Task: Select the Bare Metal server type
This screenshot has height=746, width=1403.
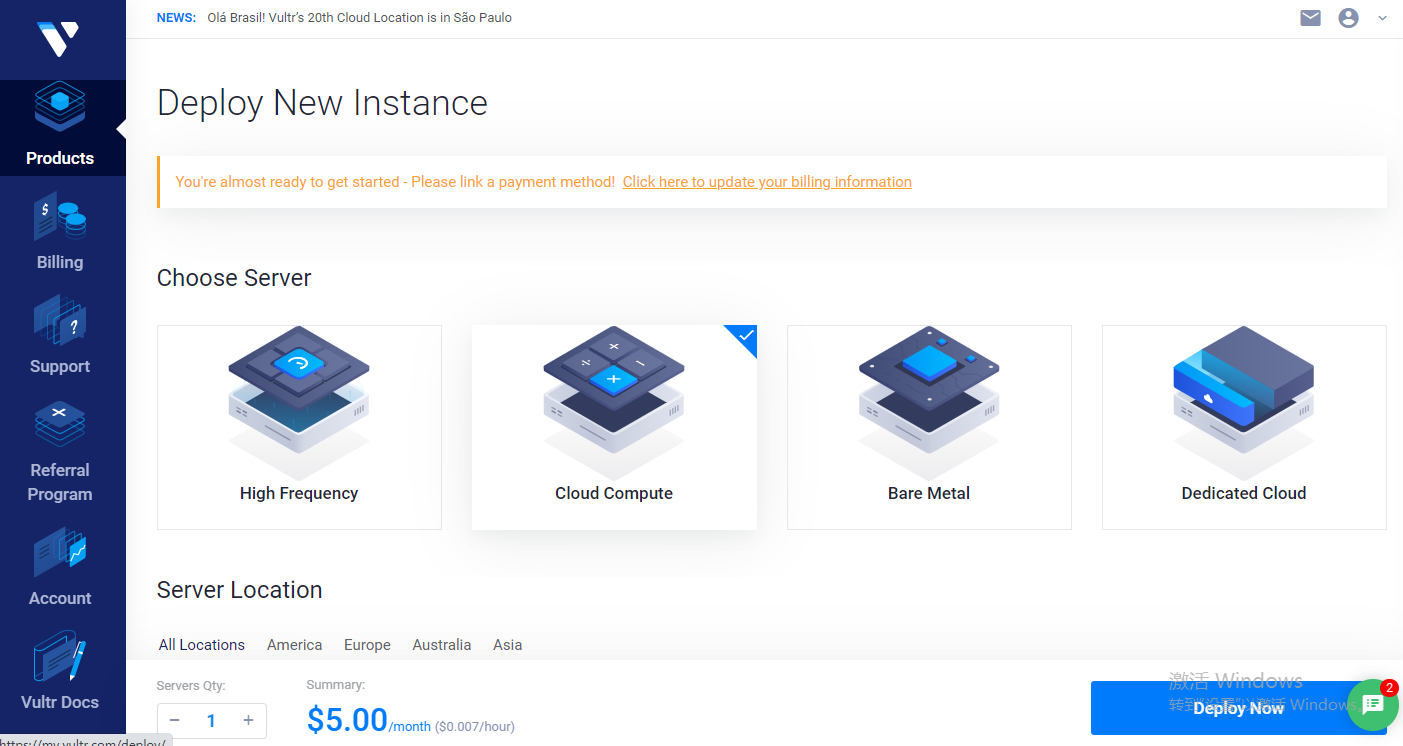Action: pyautogui.click(x=929, y=427)
